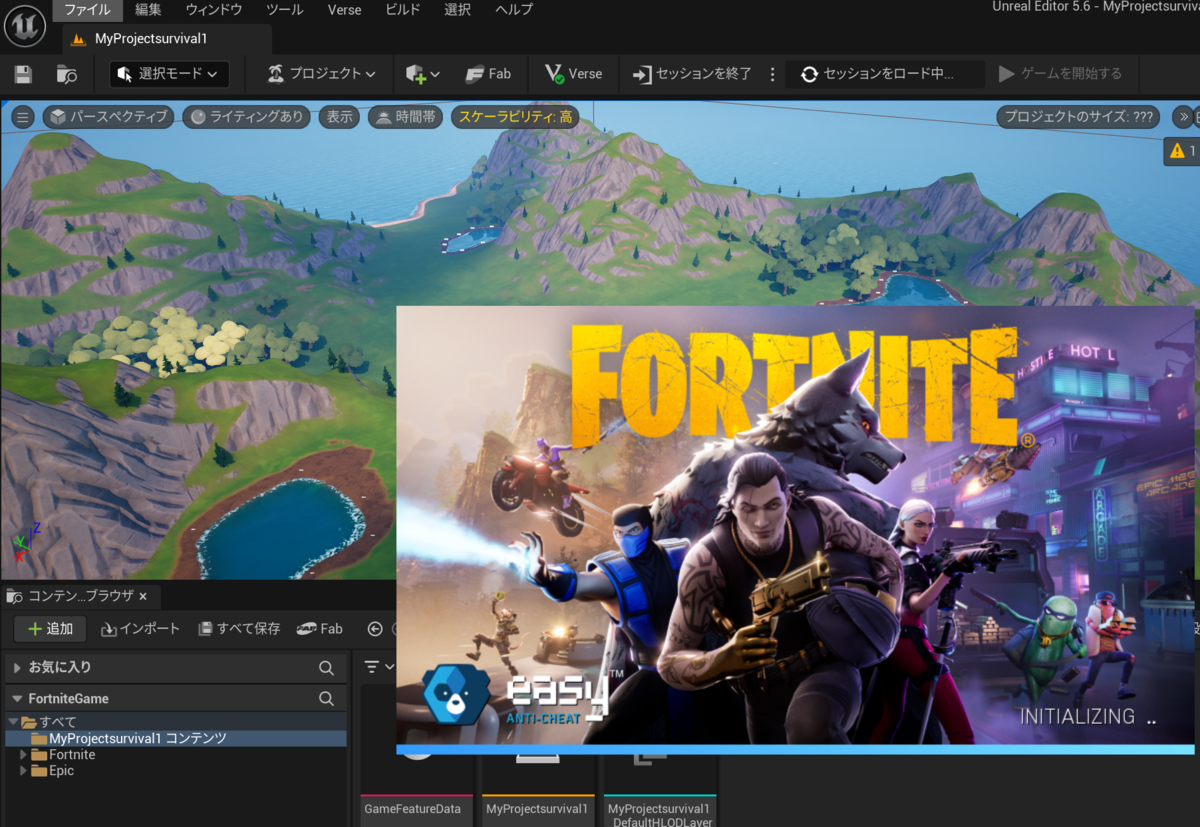
Task: Open the 時間帯 time of day control
Action: click(x=406, y=117)
